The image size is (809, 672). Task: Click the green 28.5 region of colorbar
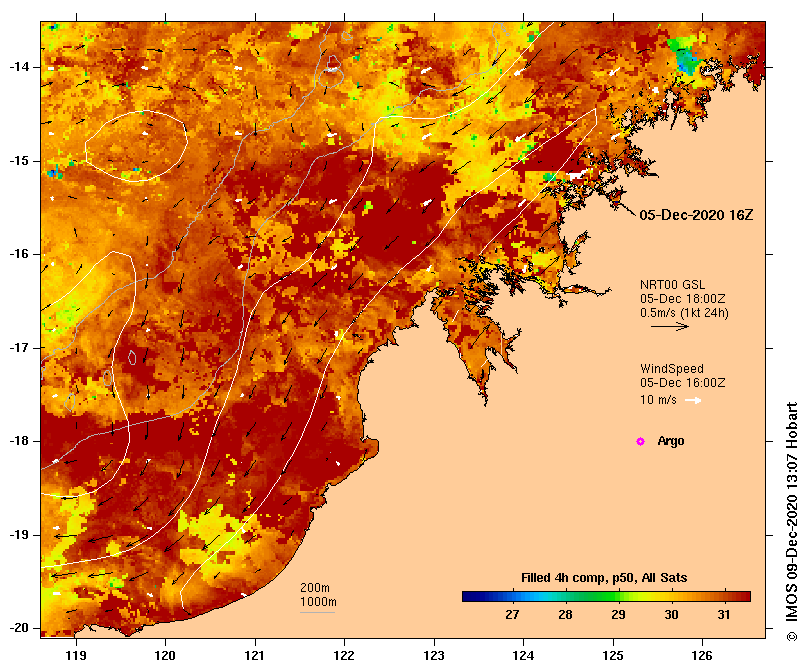coord(592,597)
